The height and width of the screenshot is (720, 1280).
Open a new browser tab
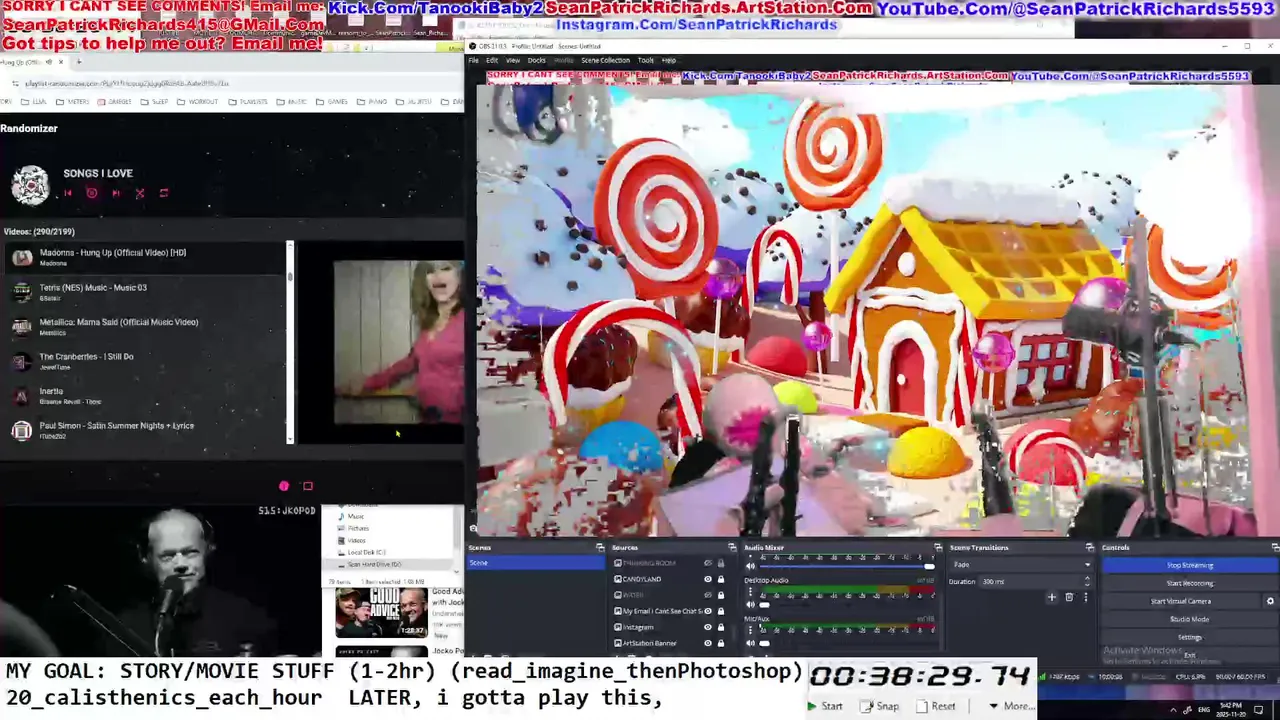pyautogui.click(x=79, y=62)
